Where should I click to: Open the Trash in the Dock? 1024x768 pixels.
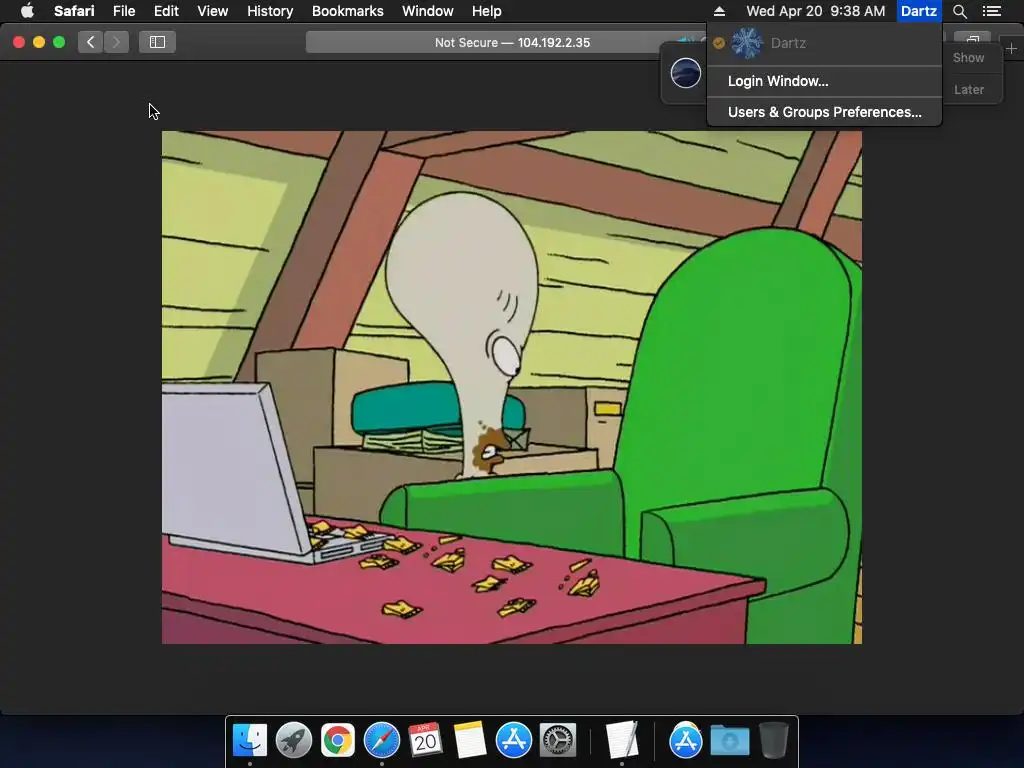coord(774,740)
